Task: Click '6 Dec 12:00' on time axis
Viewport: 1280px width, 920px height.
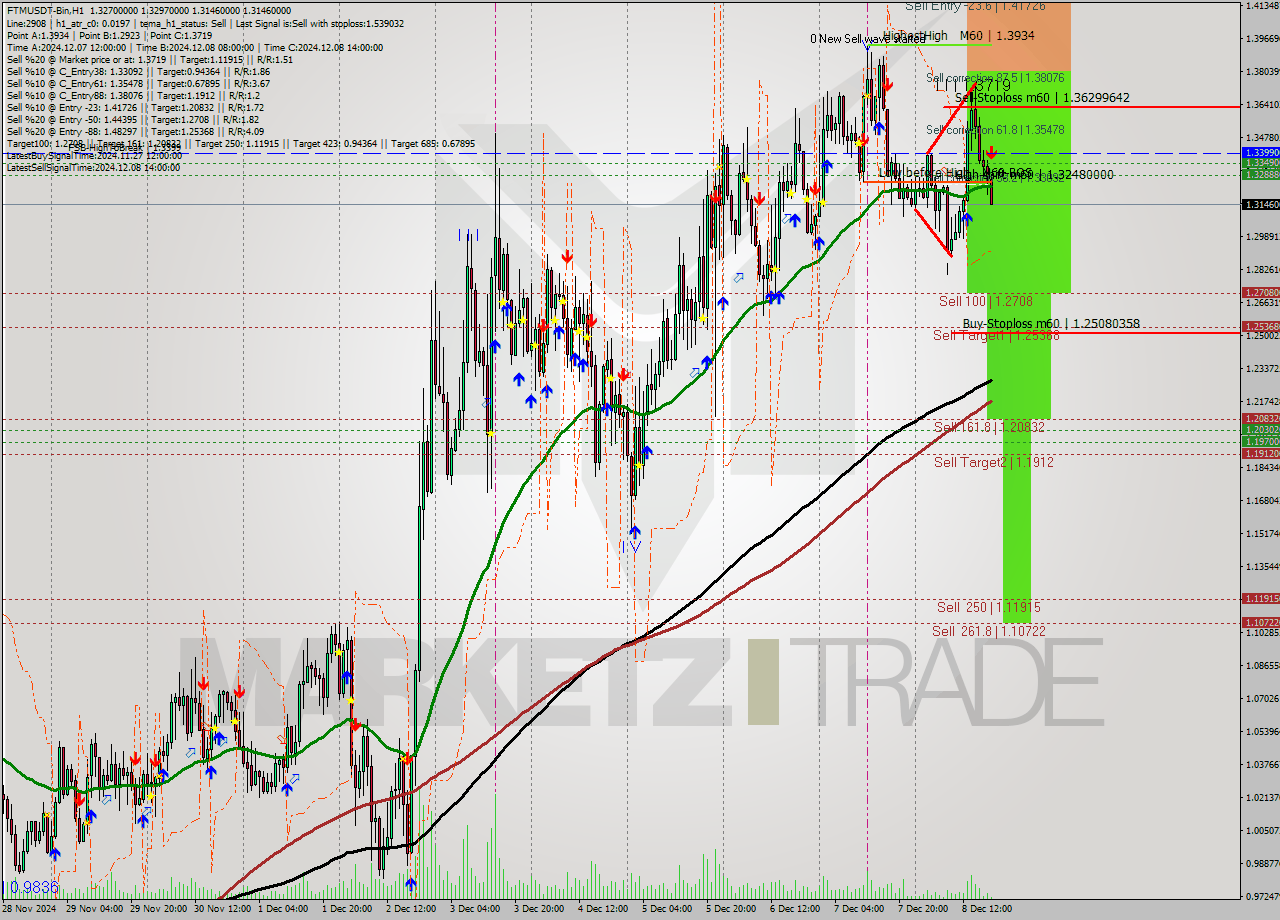Action: pos(795,909)
